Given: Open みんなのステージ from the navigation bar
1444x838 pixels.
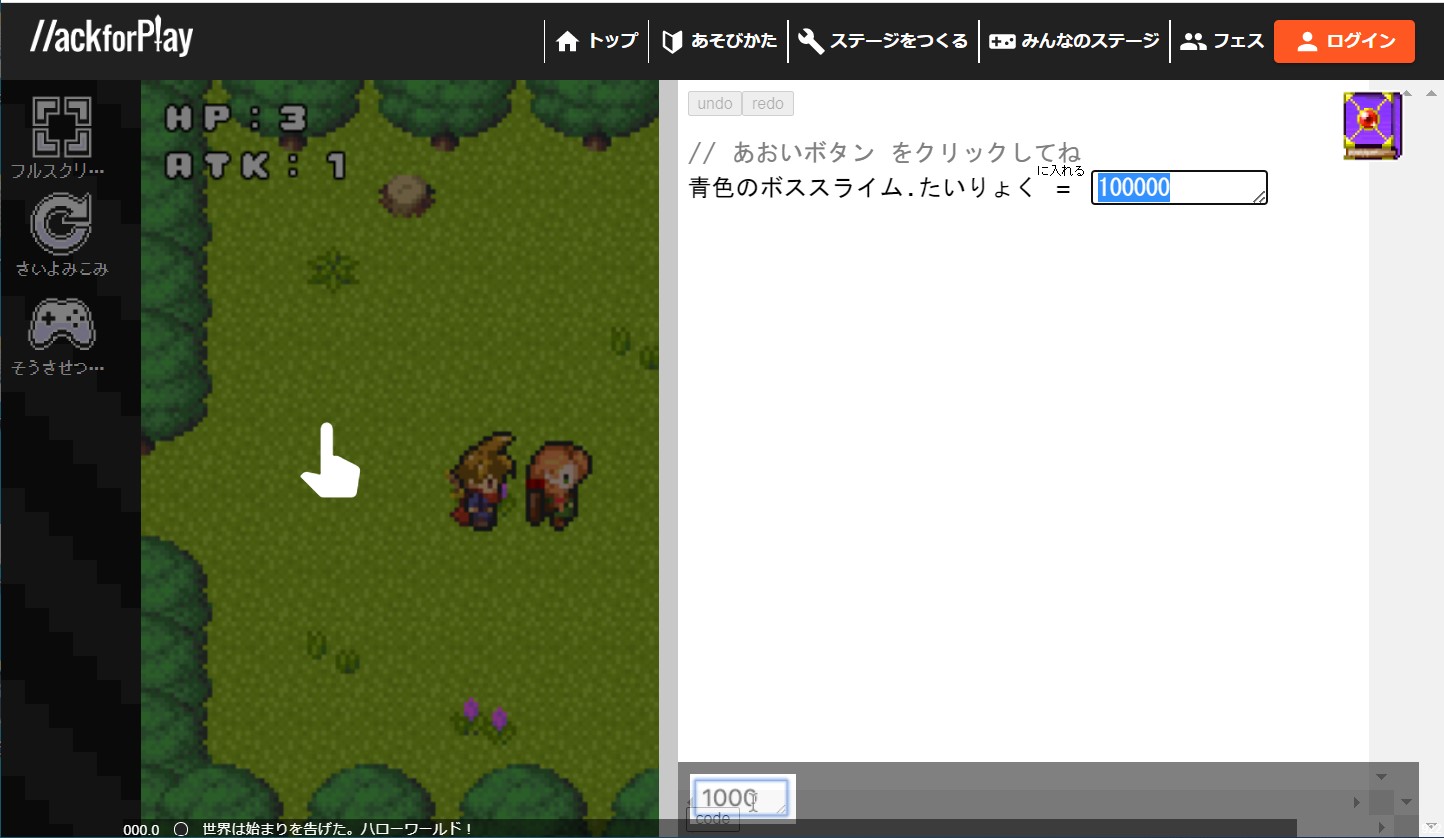Looking at the screenshot, I should pyautogui.click(x=1074, y=41).
